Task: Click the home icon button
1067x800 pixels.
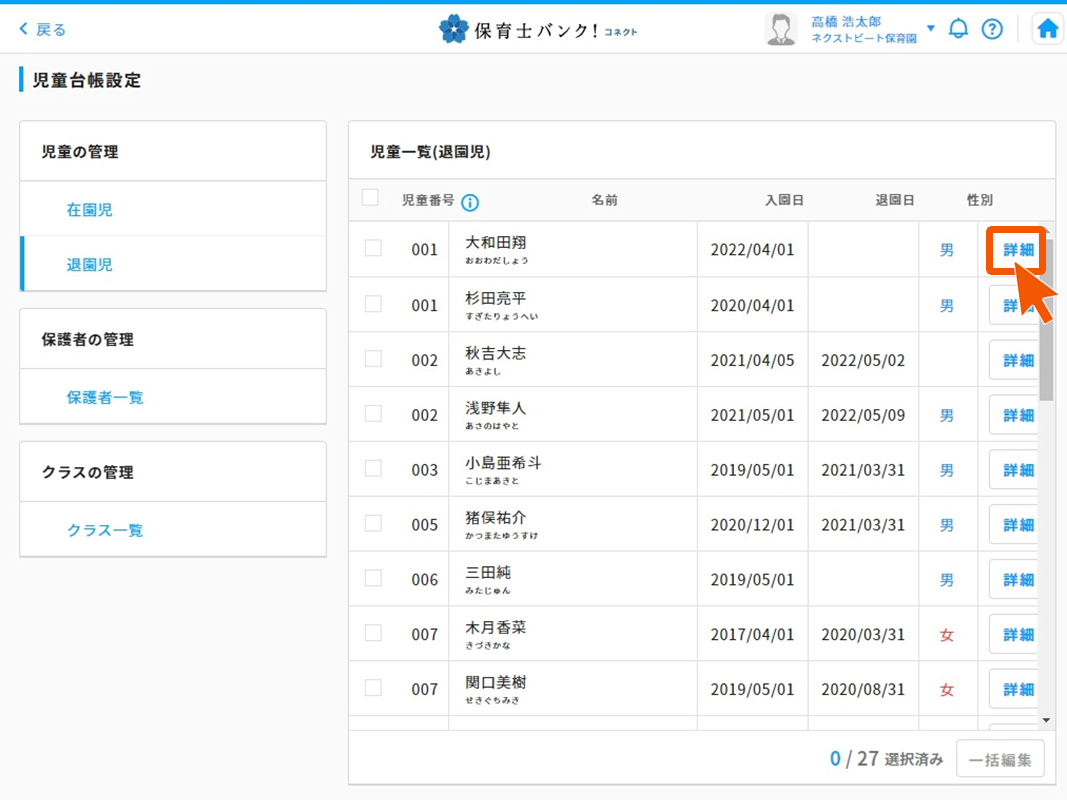Action: (1047, 29)
